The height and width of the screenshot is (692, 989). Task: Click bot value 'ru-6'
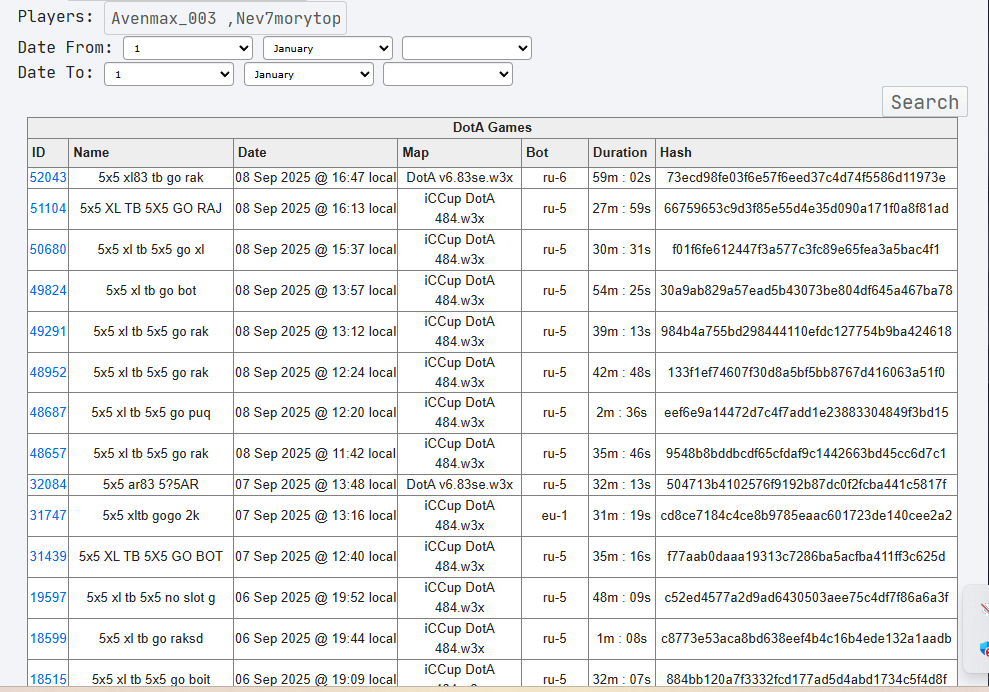click(555, 177)
